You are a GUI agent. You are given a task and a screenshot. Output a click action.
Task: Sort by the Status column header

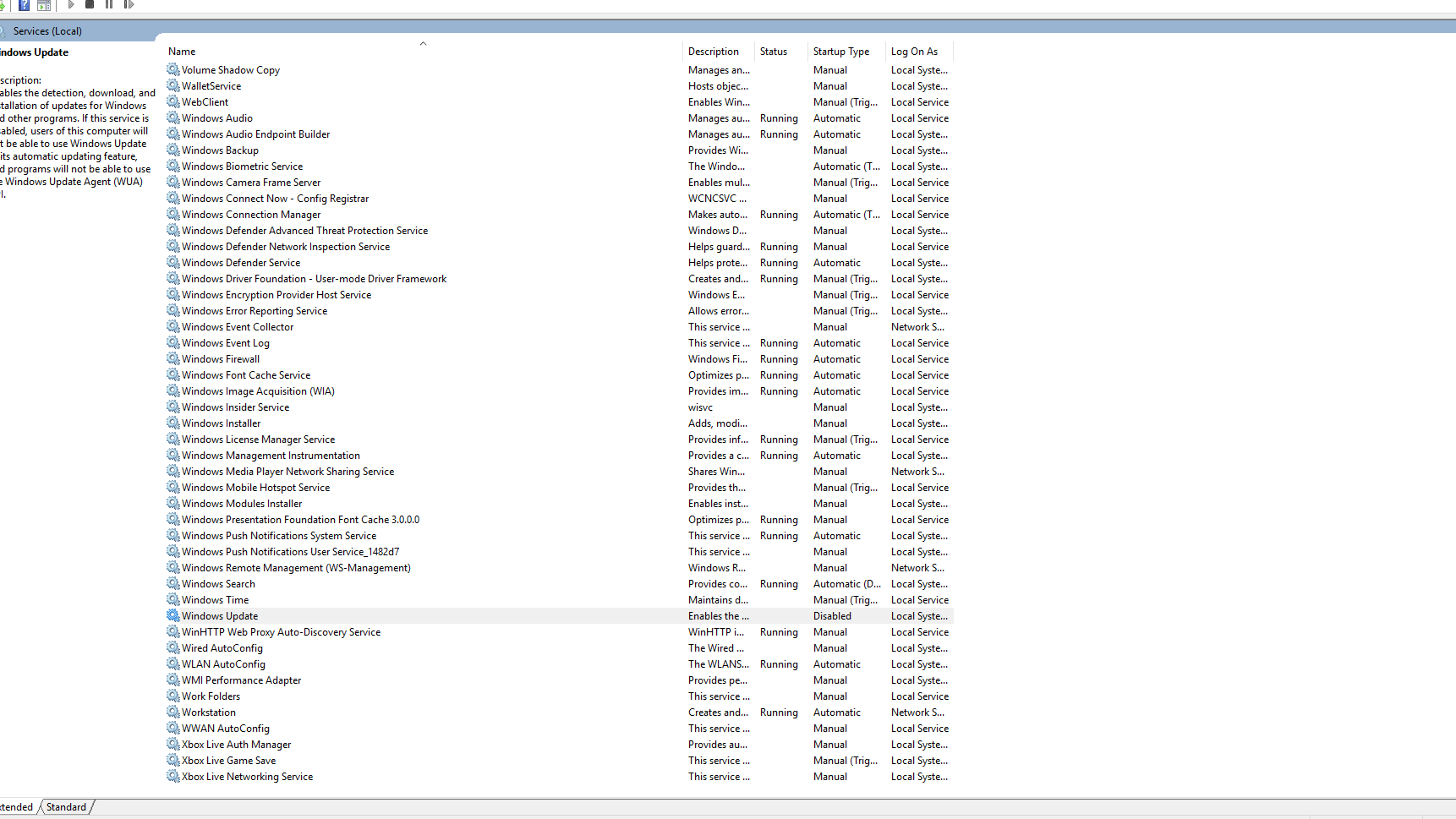780,52
